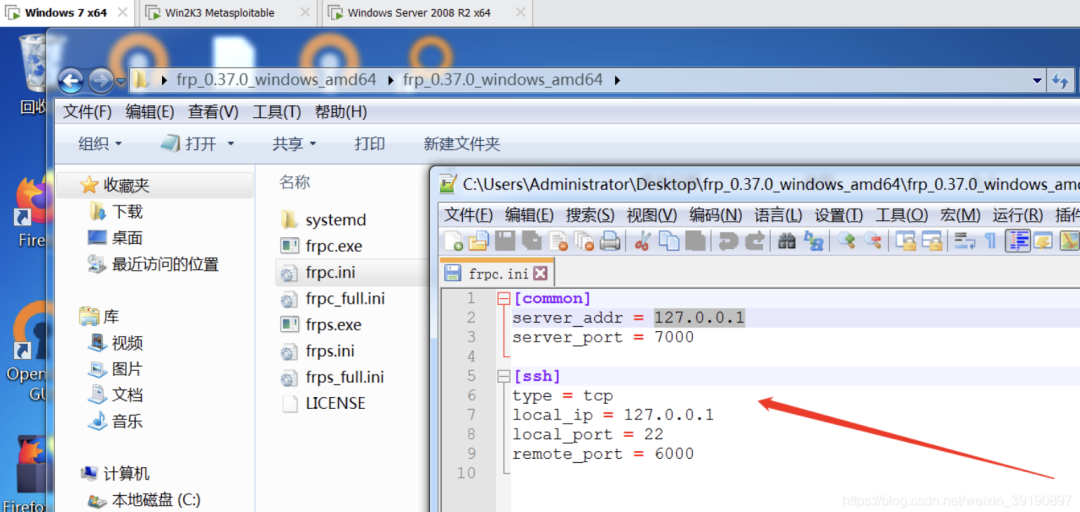Viewport: 1080px width, 512px height.
Task: Click the Zoom Out magnifier icon
Action: click(x=873, y=240)
